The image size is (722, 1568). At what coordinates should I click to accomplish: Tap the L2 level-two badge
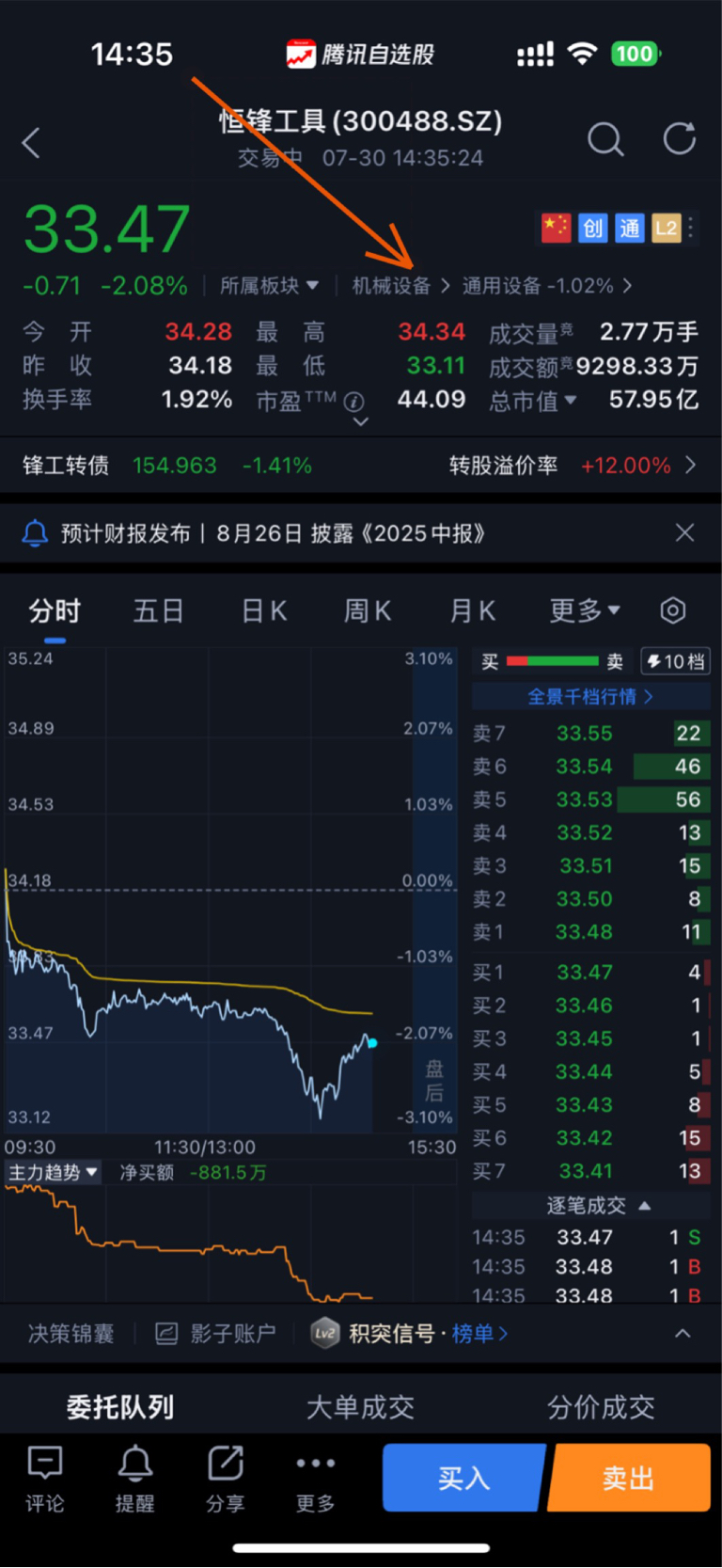click(x=666, y=228)
